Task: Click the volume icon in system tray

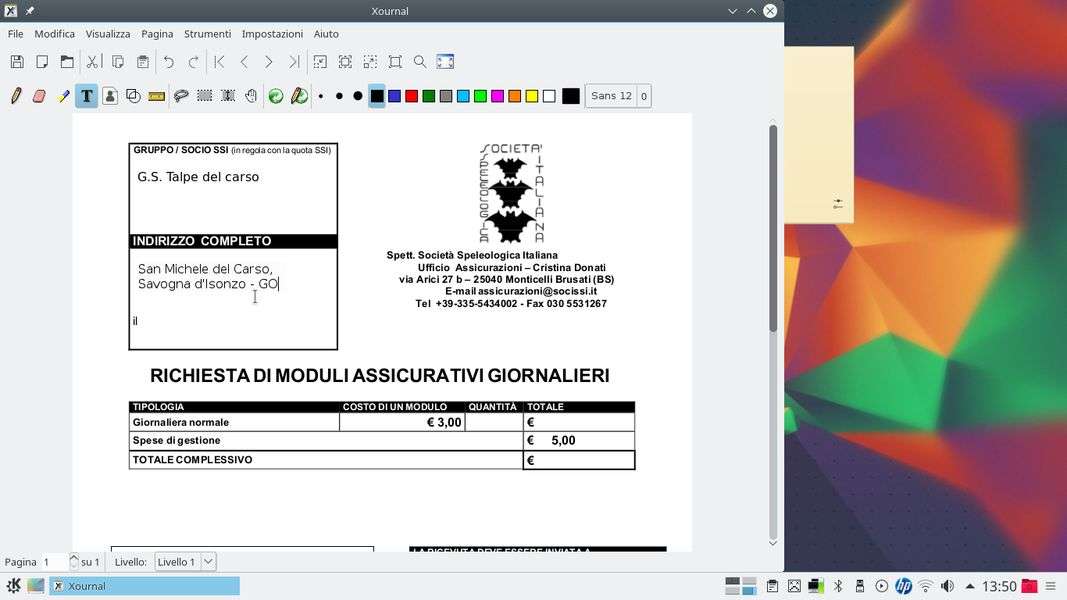Action: (947, 586)
